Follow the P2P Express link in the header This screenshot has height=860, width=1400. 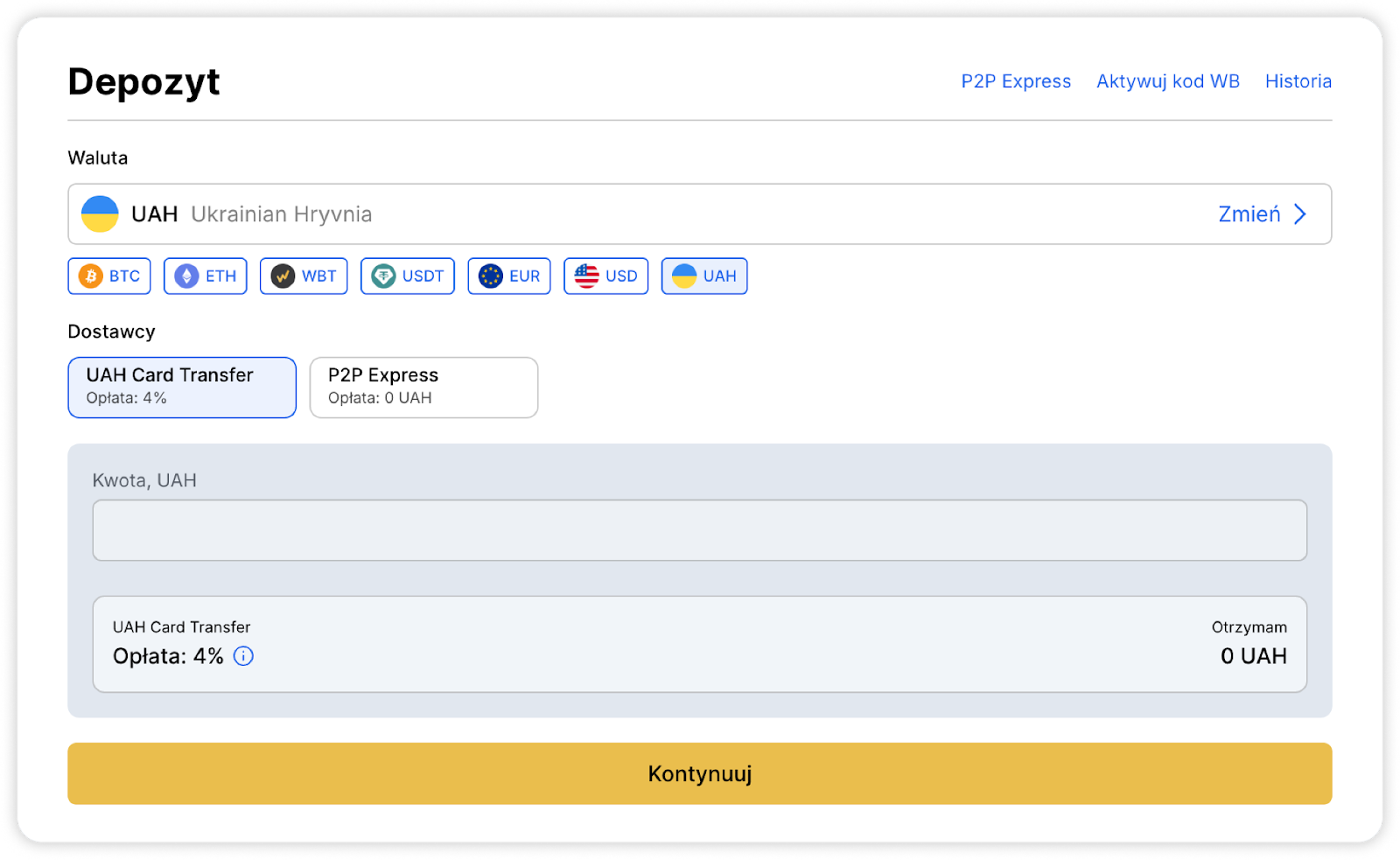click(x=1015, y=81)
